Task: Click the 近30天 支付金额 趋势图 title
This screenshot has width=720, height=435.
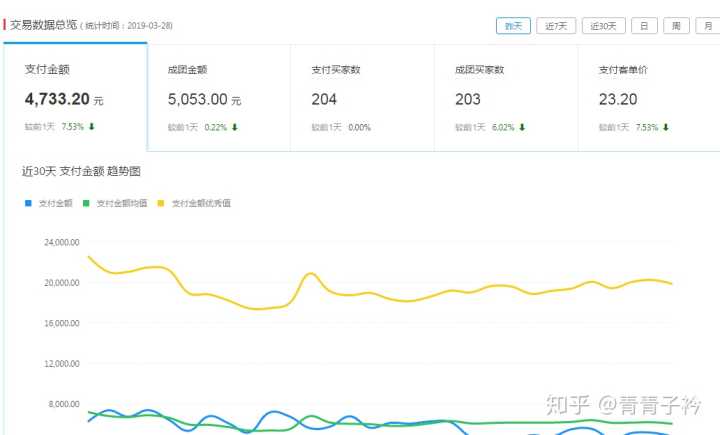Action: (x=81, y=171)
